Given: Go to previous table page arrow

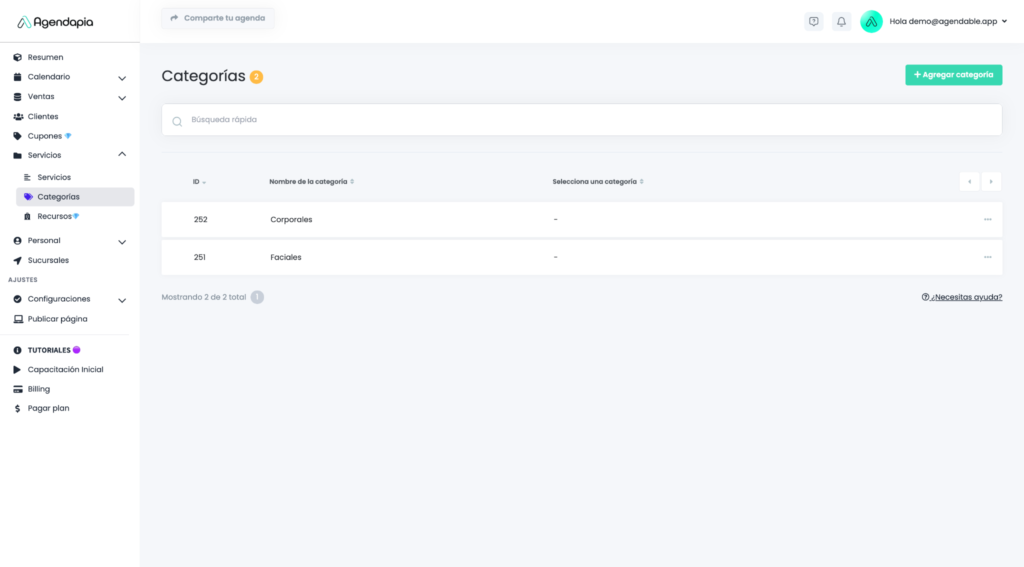Looking at the screenshot, I should (969, 181).
